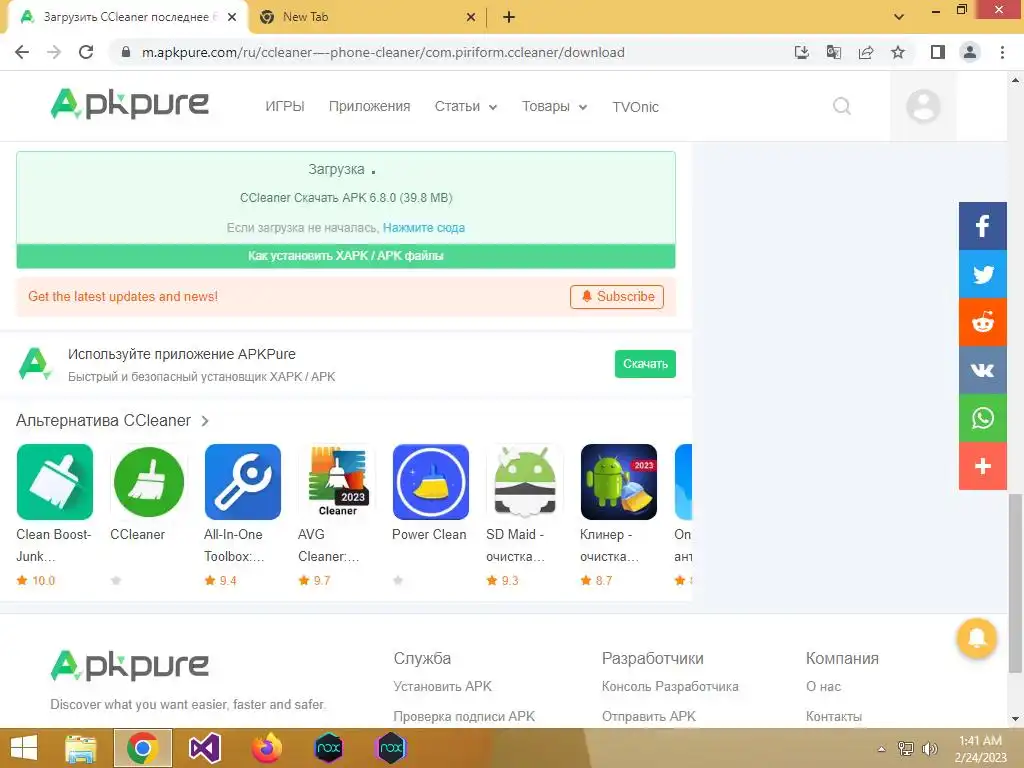Open Windows Start menu

pyautogui.click(x=24, y=748)
